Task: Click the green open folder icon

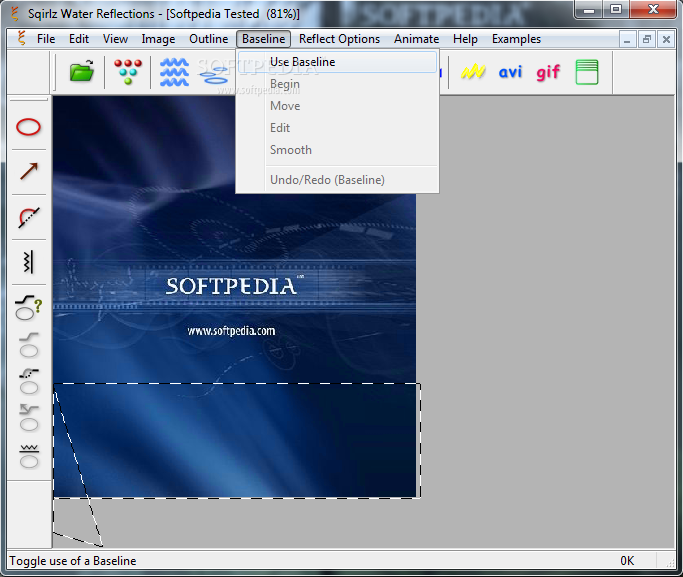Action: [82, 71]
